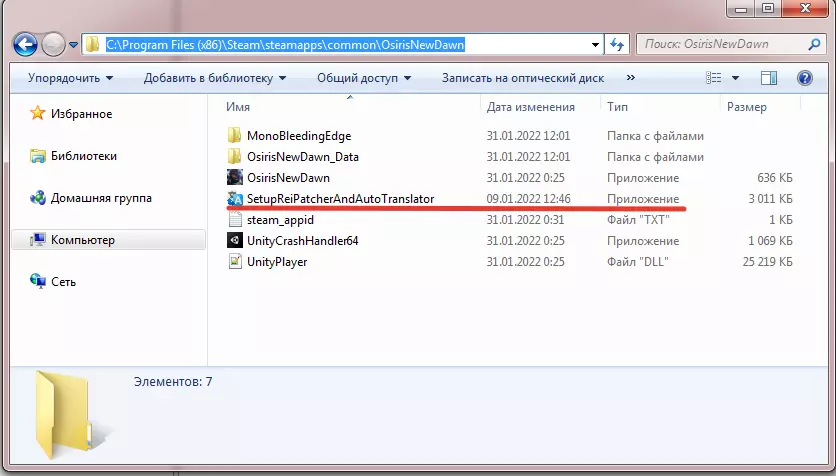Click date 09.01.2022 12:46 cell
Image resolution: width=836 pixels, height=476 pixels.
coord(528,199)
